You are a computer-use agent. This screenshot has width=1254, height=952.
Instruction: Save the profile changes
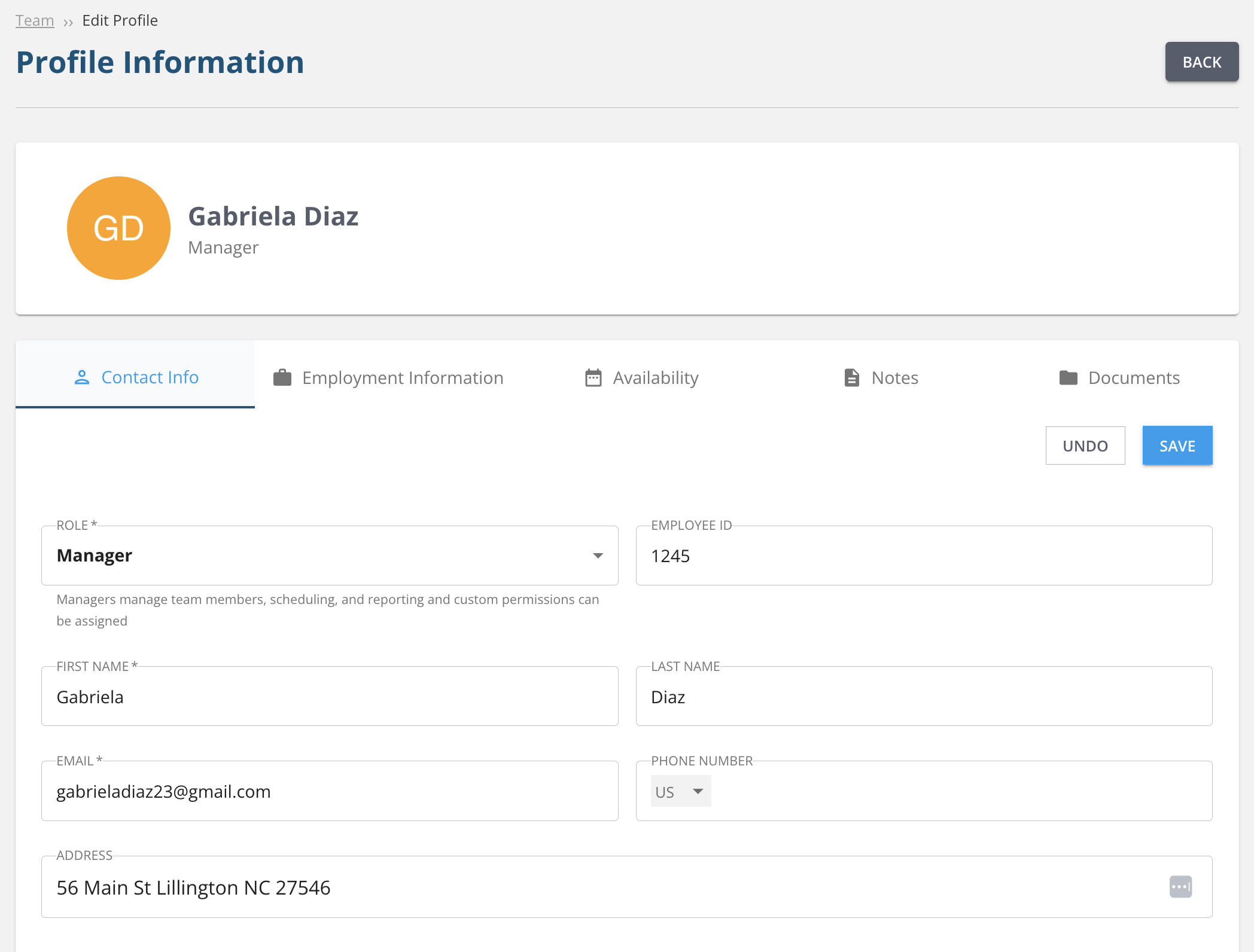[x=1177, y=446]
